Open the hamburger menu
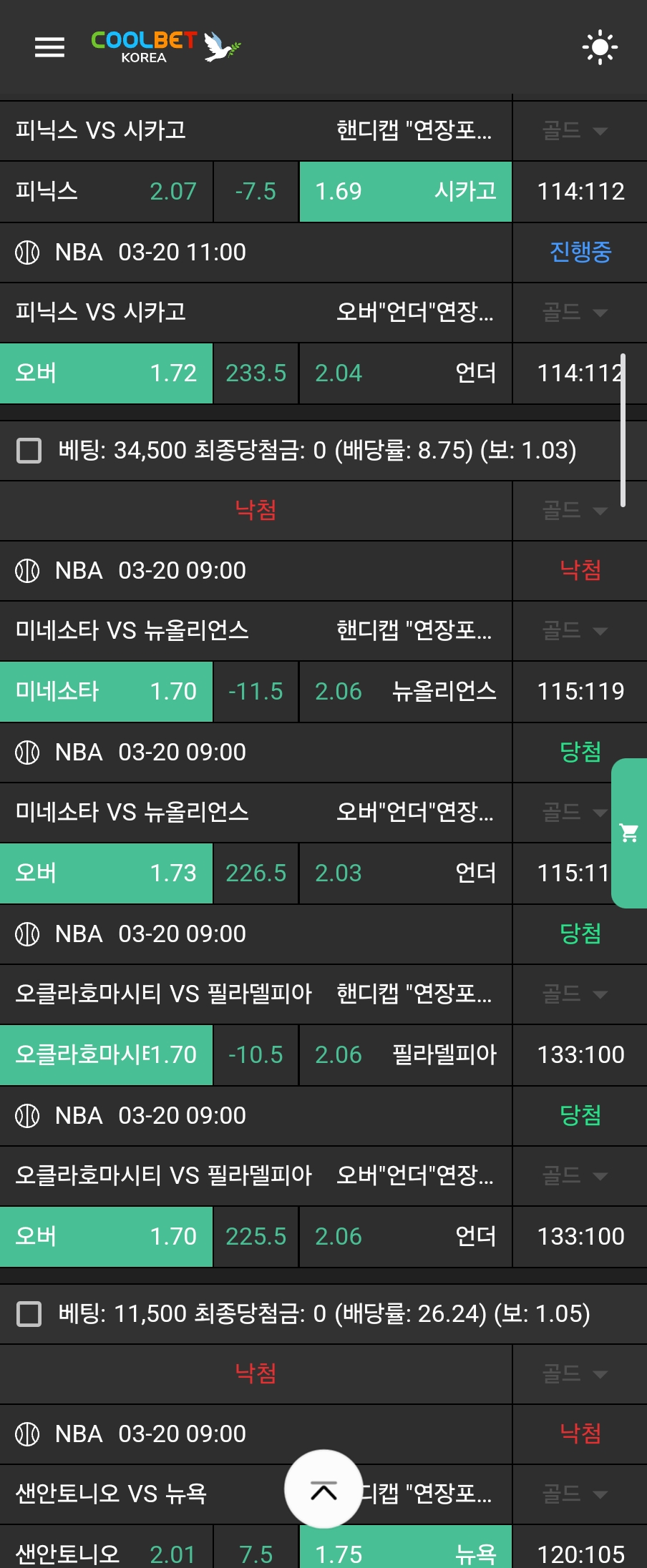Viewport: 647px width, 1568px height. pos(49,47)
